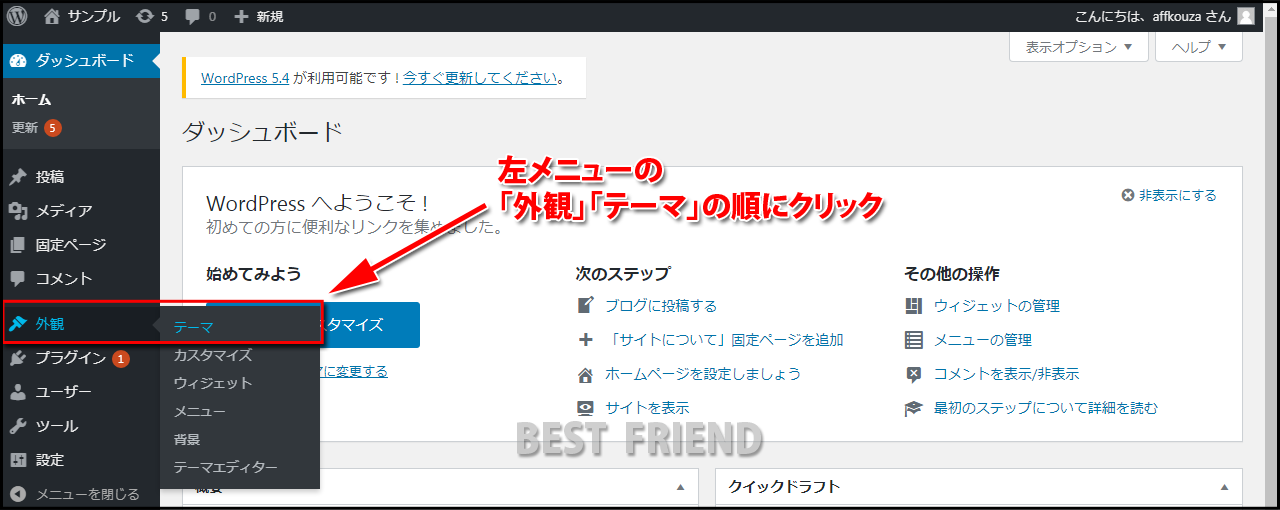
Task: Open the ウィジェットの管理 link
Action: (x=997, y=306)
